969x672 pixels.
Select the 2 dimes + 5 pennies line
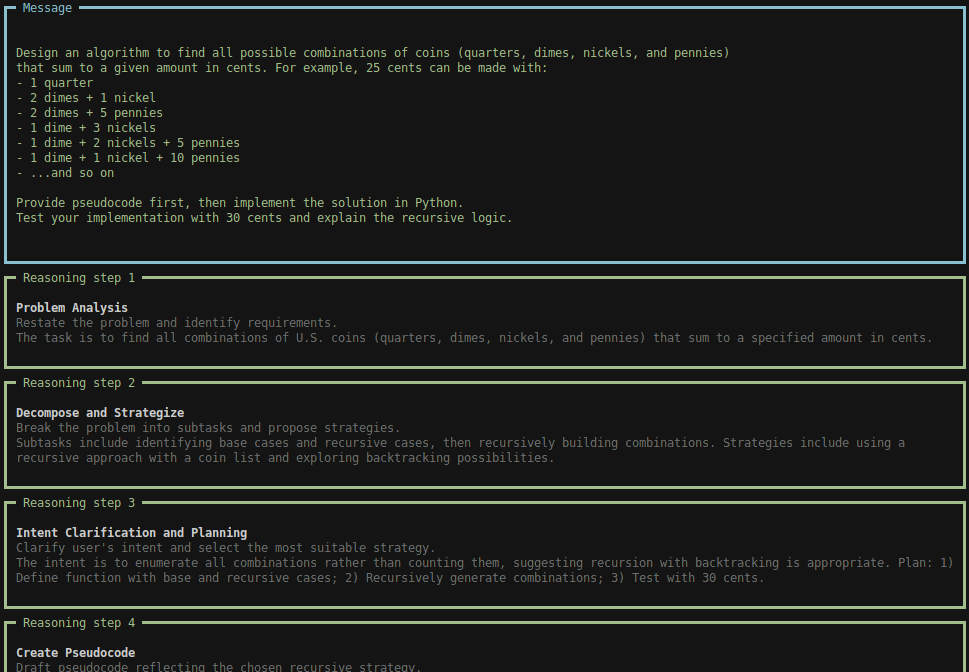[88, 112]
